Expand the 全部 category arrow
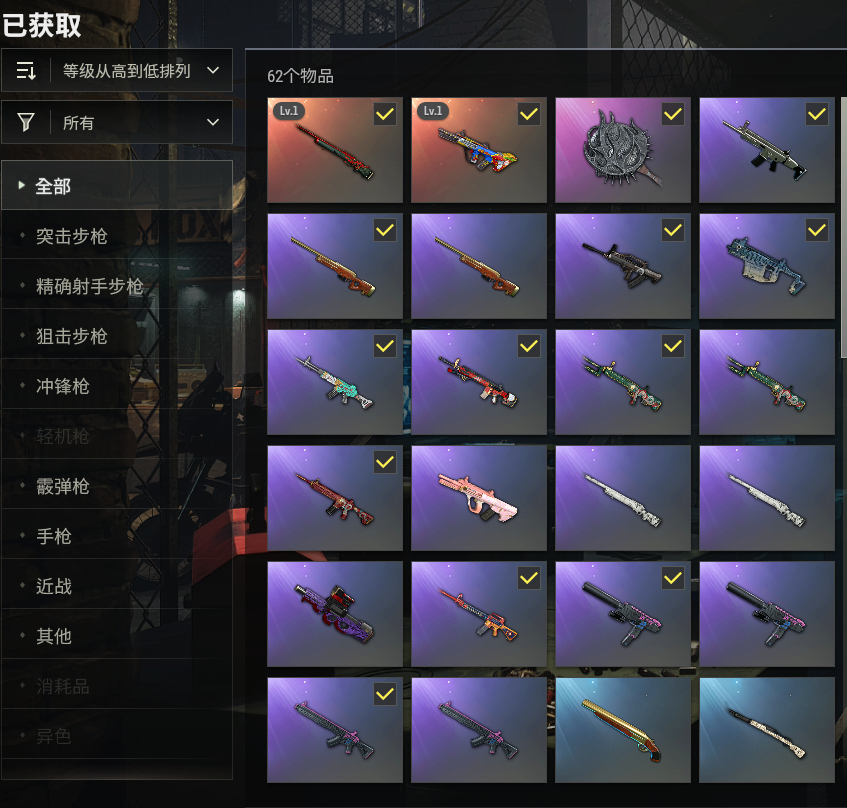This screenshot has height=808, width=847. [x=22, y=185]
